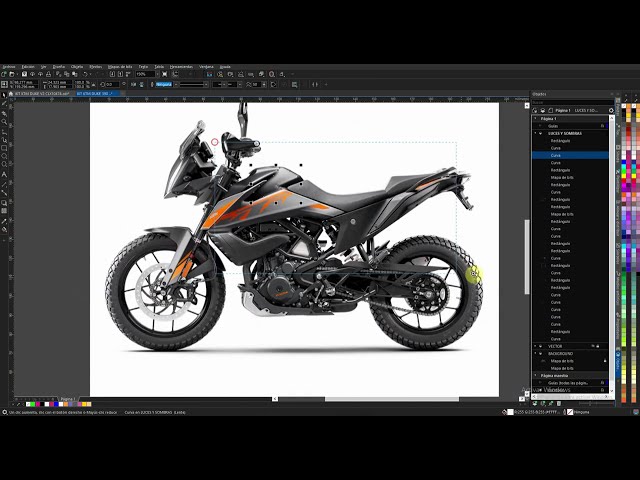640x480 pixels.
Task: Click the New document icon
Action: pyautogui.click(x=4, y=74)
